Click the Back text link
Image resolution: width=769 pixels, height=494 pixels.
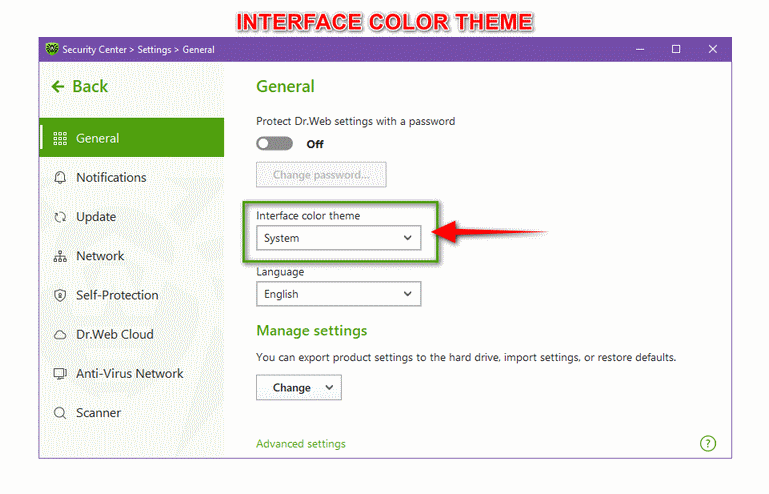tap(90, 87)
